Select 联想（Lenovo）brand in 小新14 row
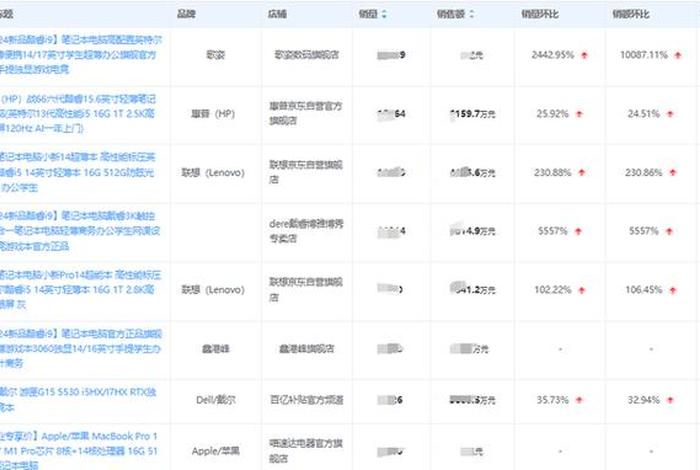 coord(213,172)
